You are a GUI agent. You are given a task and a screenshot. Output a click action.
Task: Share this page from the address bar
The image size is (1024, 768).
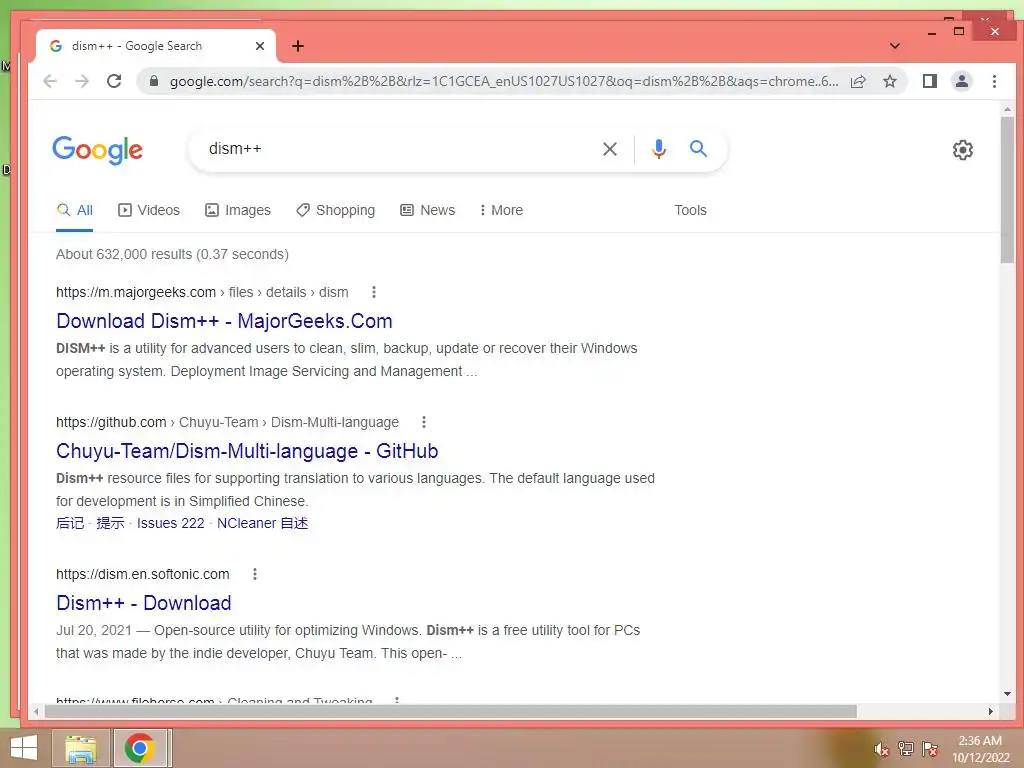pos(858,81)
